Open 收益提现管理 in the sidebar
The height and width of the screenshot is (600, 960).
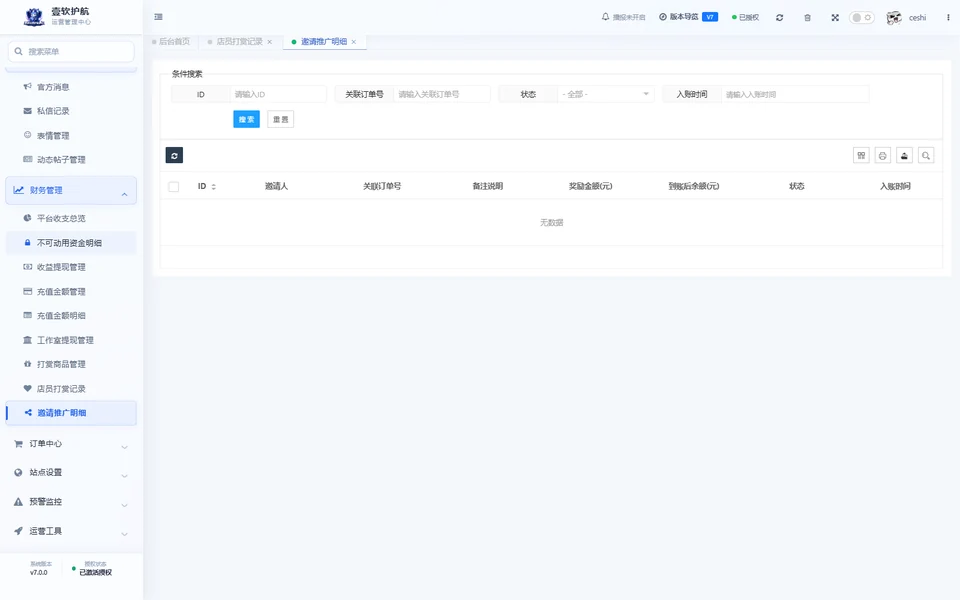pyautogui.click(x=71, y=267)
